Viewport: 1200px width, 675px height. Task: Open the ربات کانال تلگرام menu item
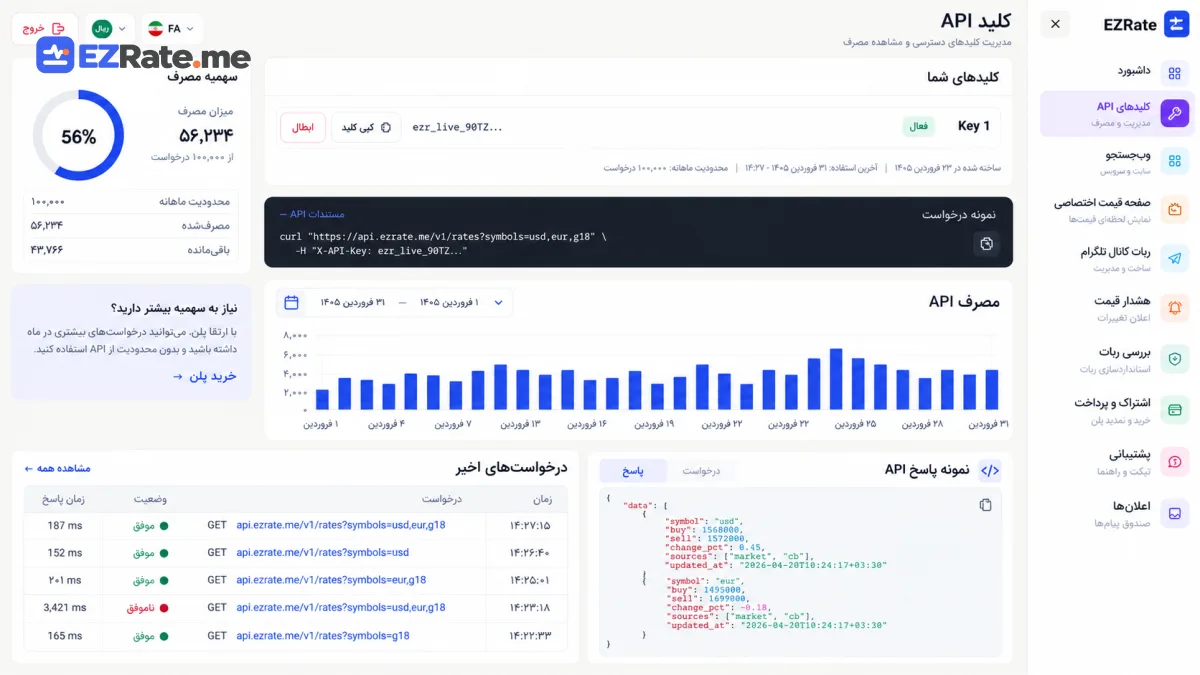click(1117, 258)
